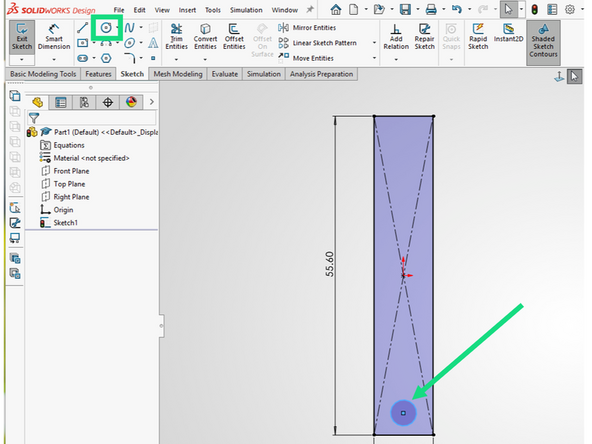Click the Open document icon
This screenshot has width=592, height=444.
click(x=379, y=9)
